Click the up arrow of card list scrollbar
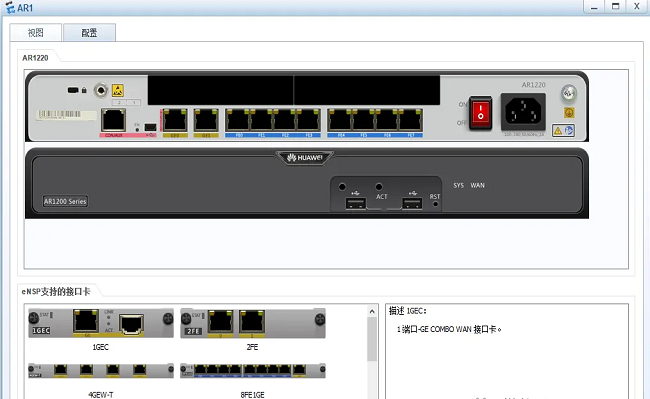Viewport: 650px width, 399px height. click(372, 311)
